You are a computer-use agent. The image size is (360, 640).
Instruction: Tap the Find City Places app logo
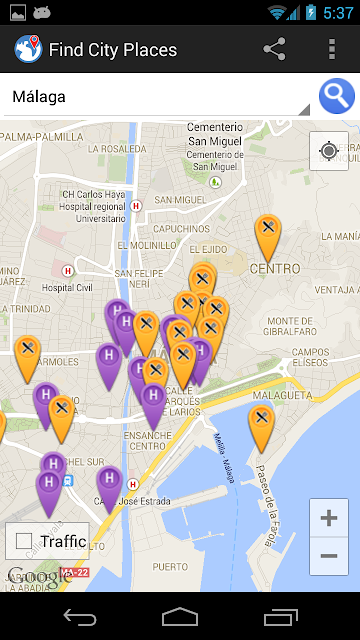[x=28, y=49]
